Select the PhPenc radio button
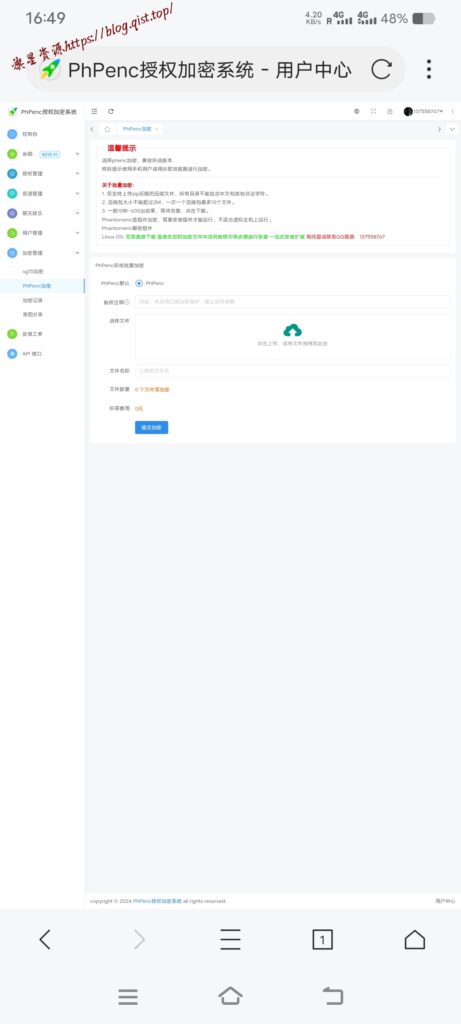 (139, 283)
